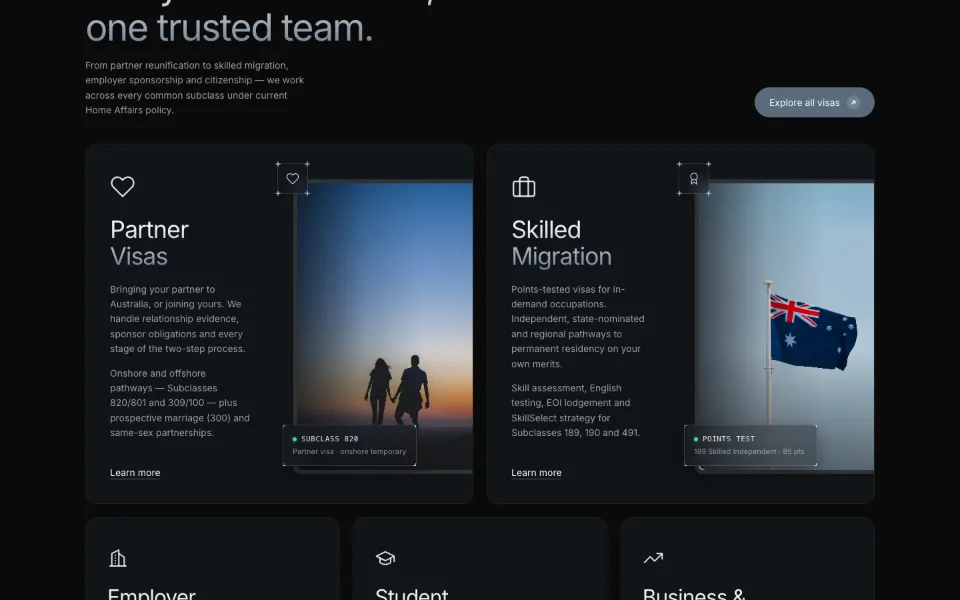Click the arrow icon inside Explore all visas
Viewport: 960px width, 600px height.
click(853, 103)
